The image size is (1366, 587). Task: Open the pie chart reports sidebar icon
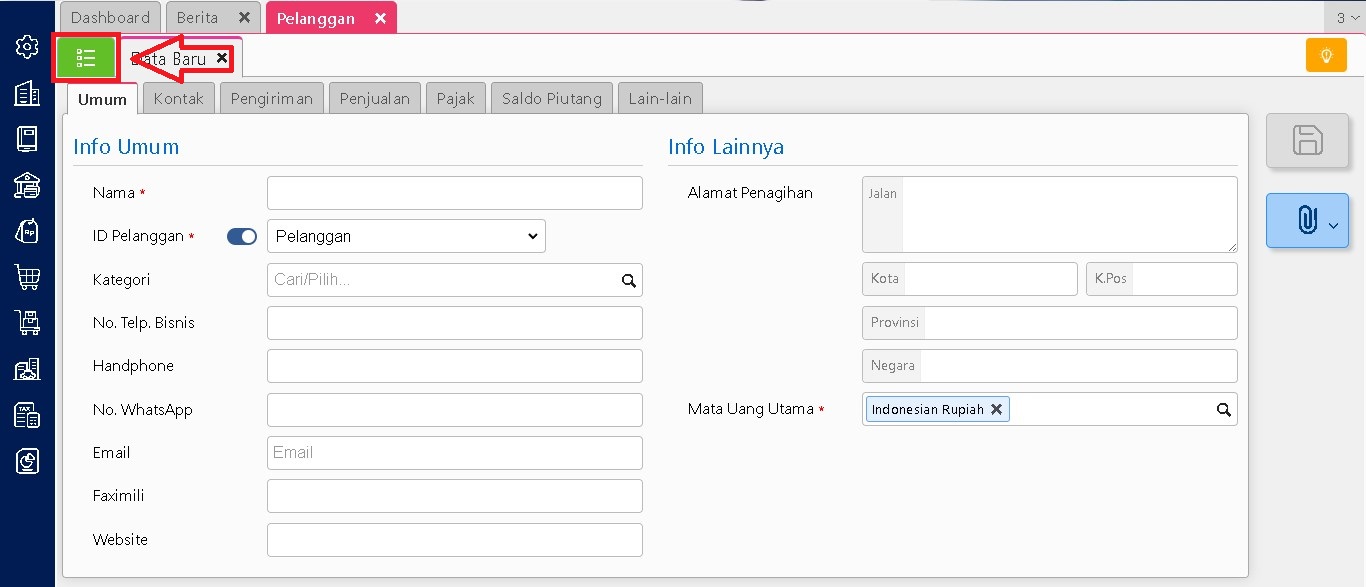tap(27, 461)
